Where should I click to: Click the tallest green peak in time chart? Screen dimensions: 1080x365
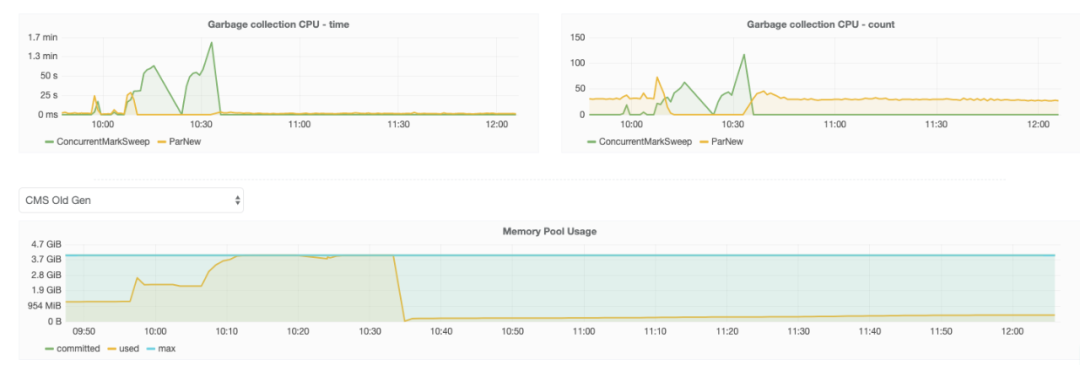tap(211, 43)
